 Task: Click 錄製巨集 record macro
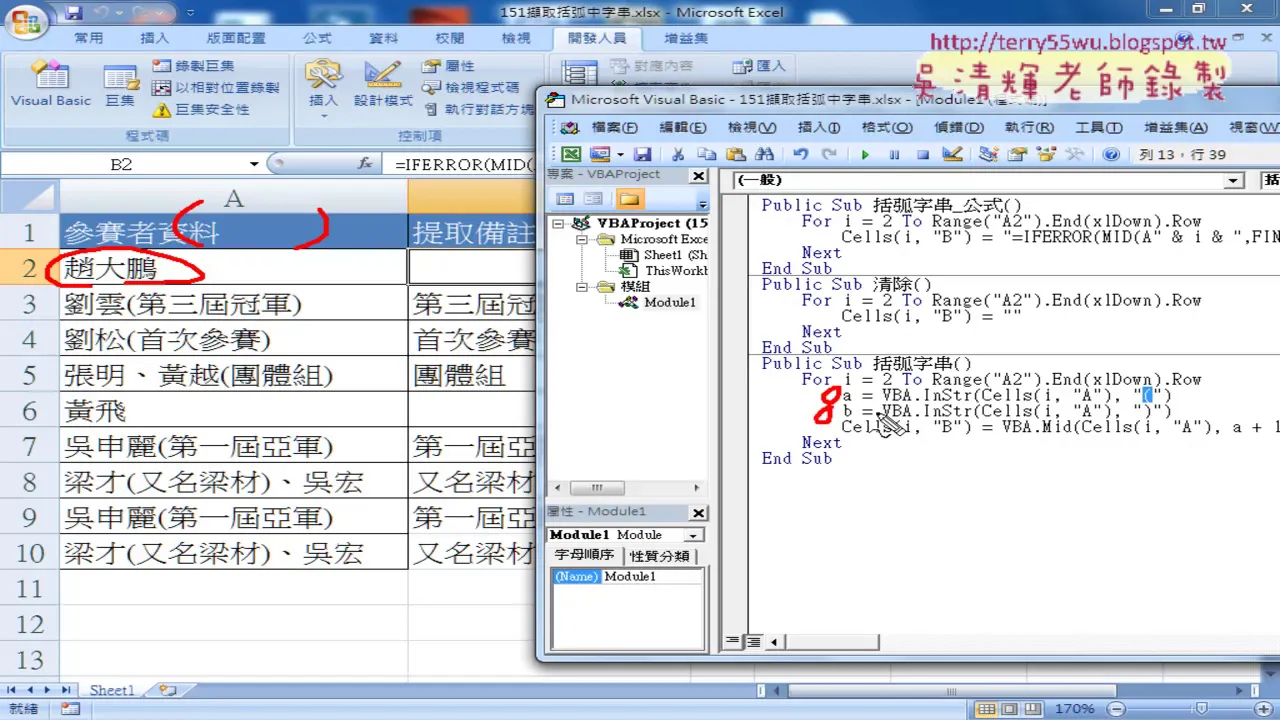coord(193,65)
